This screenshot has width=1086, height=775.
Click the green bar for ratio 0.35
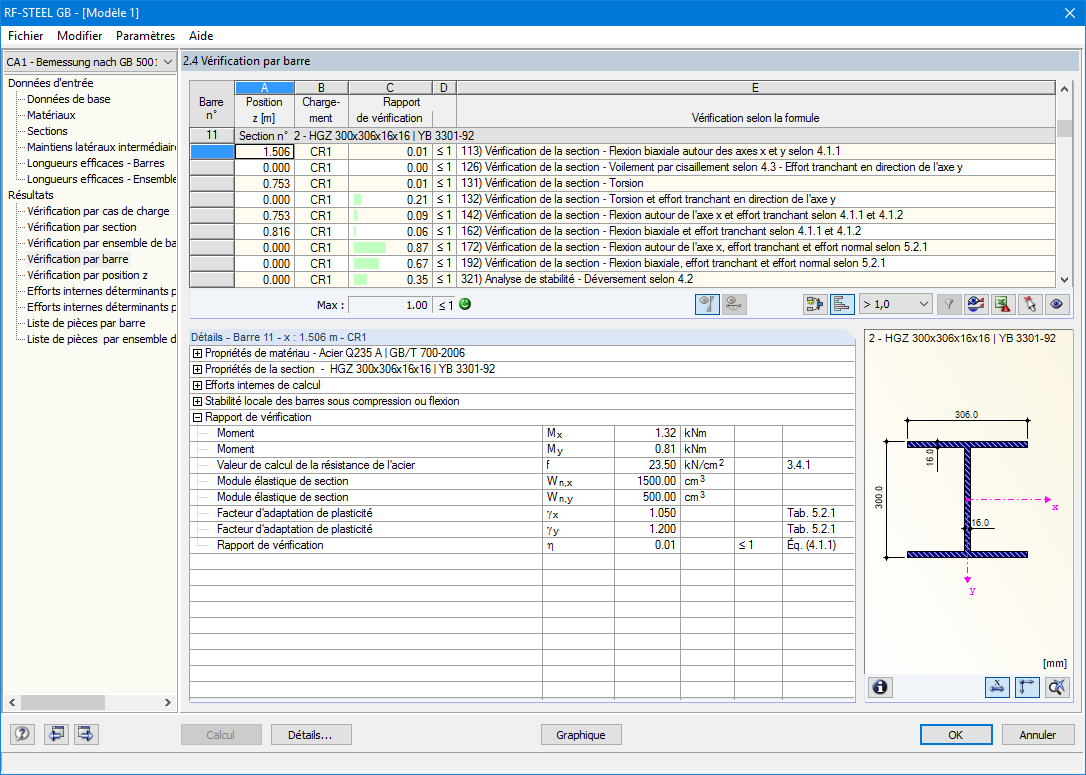[x=360, y=279]
